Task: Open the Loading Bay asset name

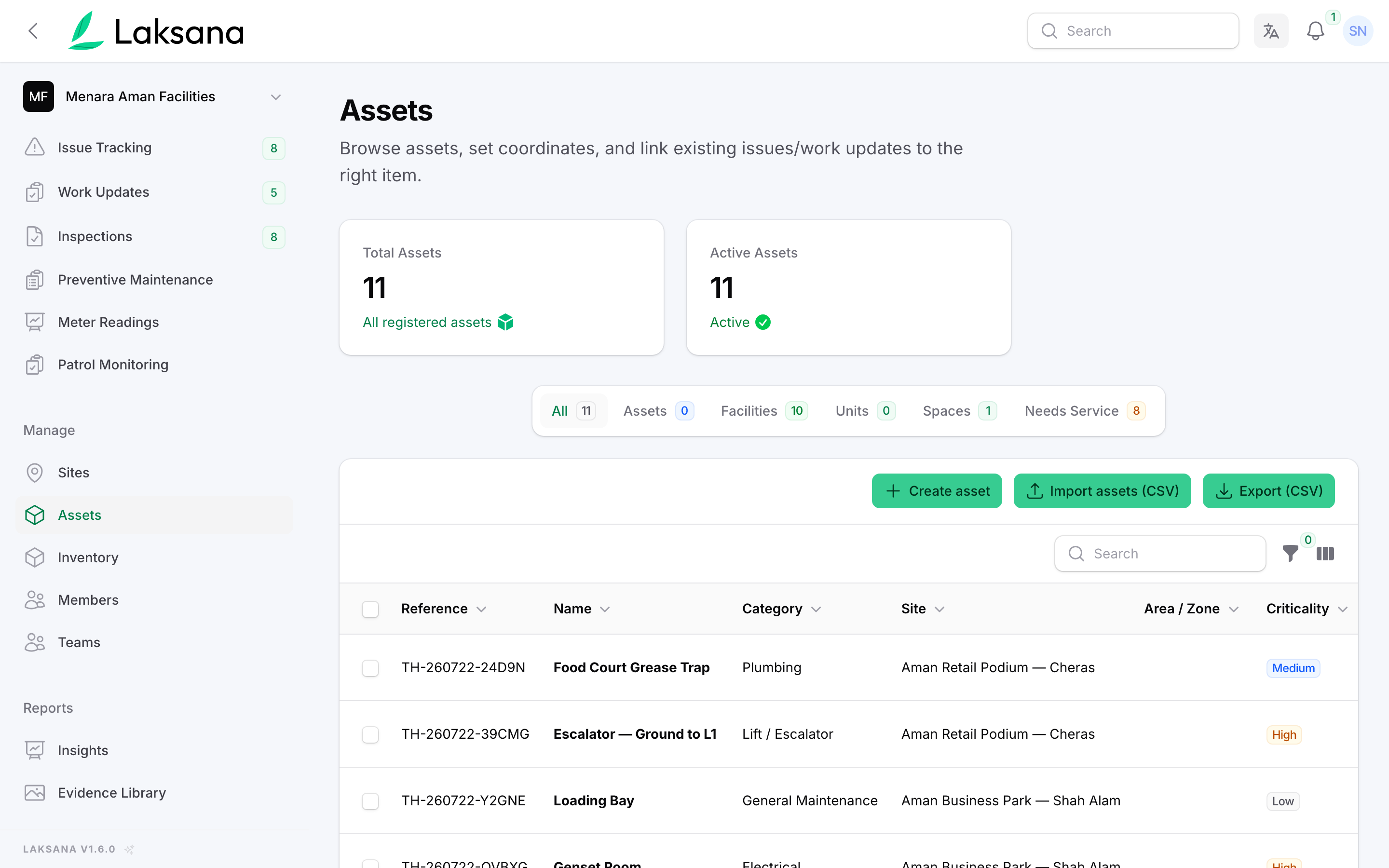Action: [594, 801]
